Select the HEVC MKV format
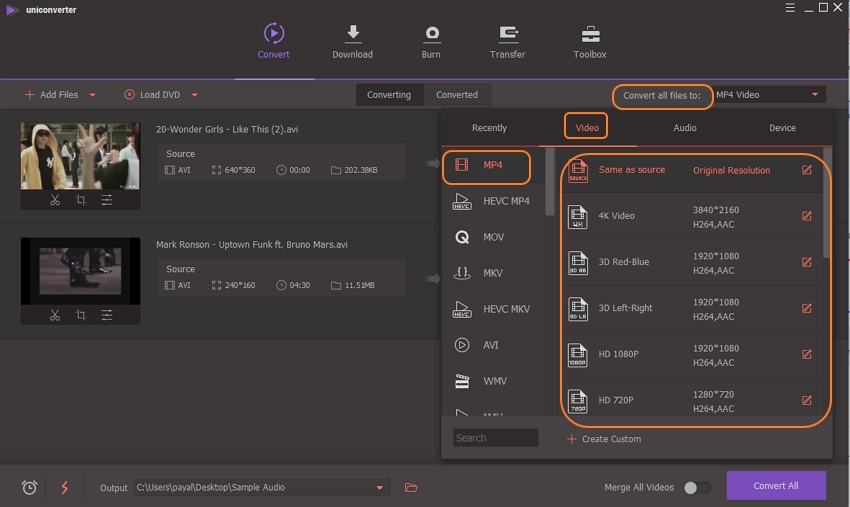Viewport: 850px width, 507px height. (491, 309)
